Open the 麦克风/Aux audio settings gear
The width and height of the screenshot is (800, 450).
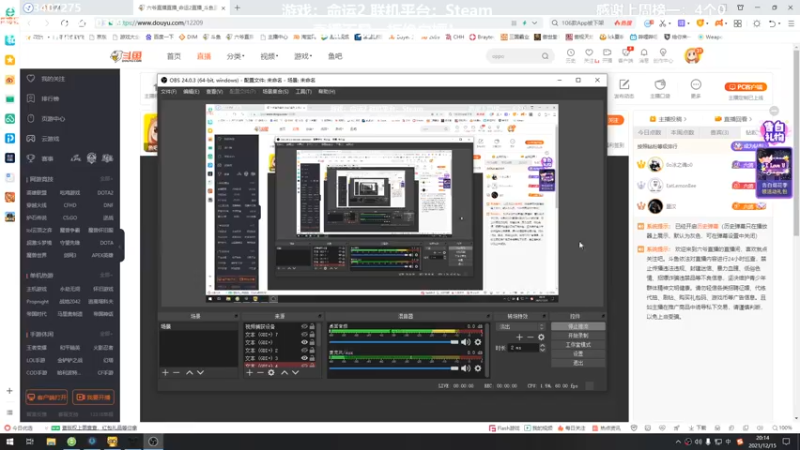point(478,368)
